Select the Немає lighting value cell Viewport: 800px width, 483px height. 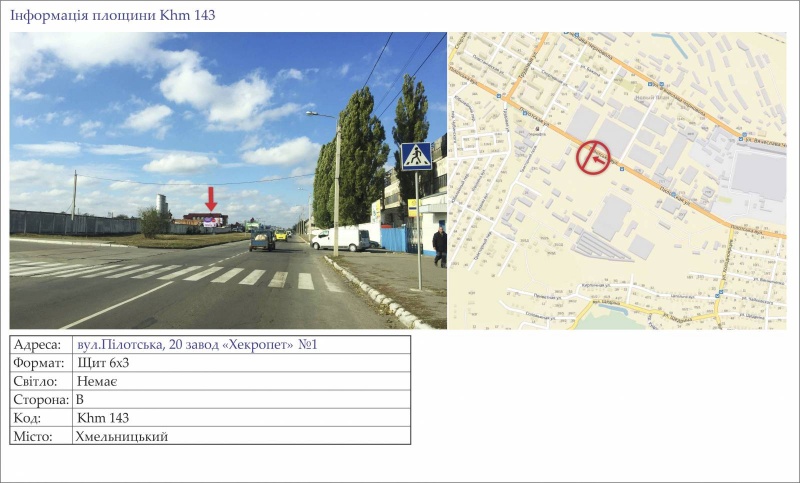tap(241, 382)
